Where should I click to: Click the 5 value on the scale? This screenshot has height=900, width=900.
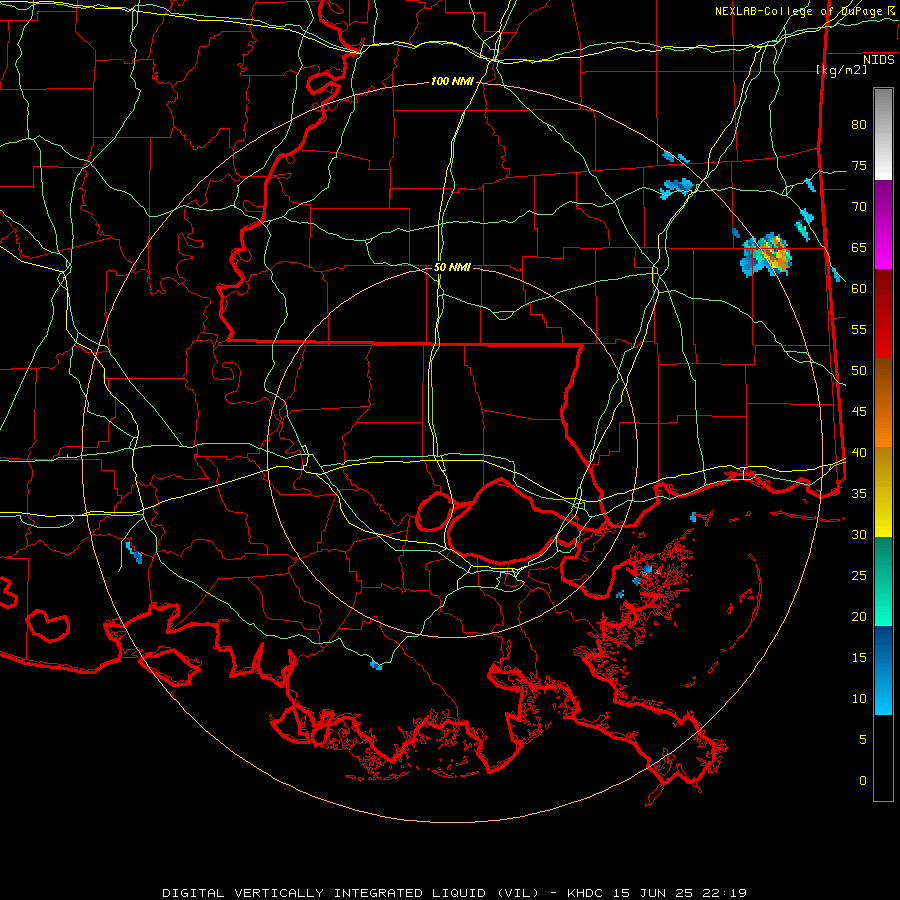point(863,740)
